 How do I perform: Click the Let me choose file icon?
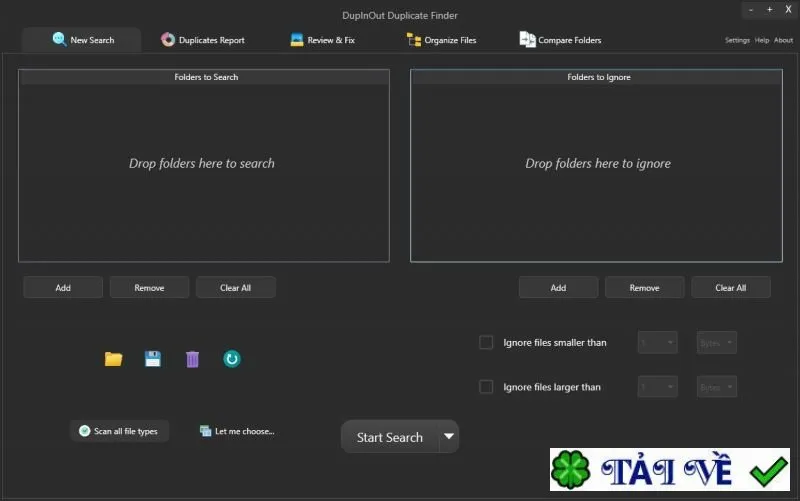click(x=206, y=431)
